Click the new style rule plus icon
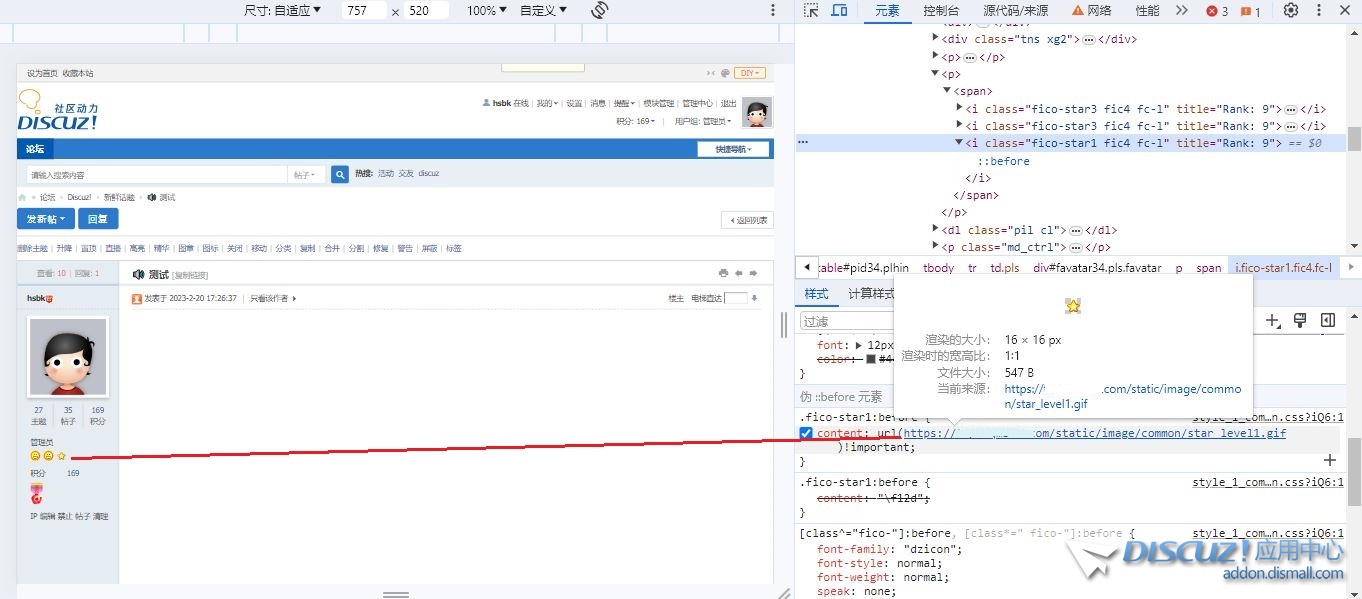This screenshot has height=599, width=1362. (1272, 321)
